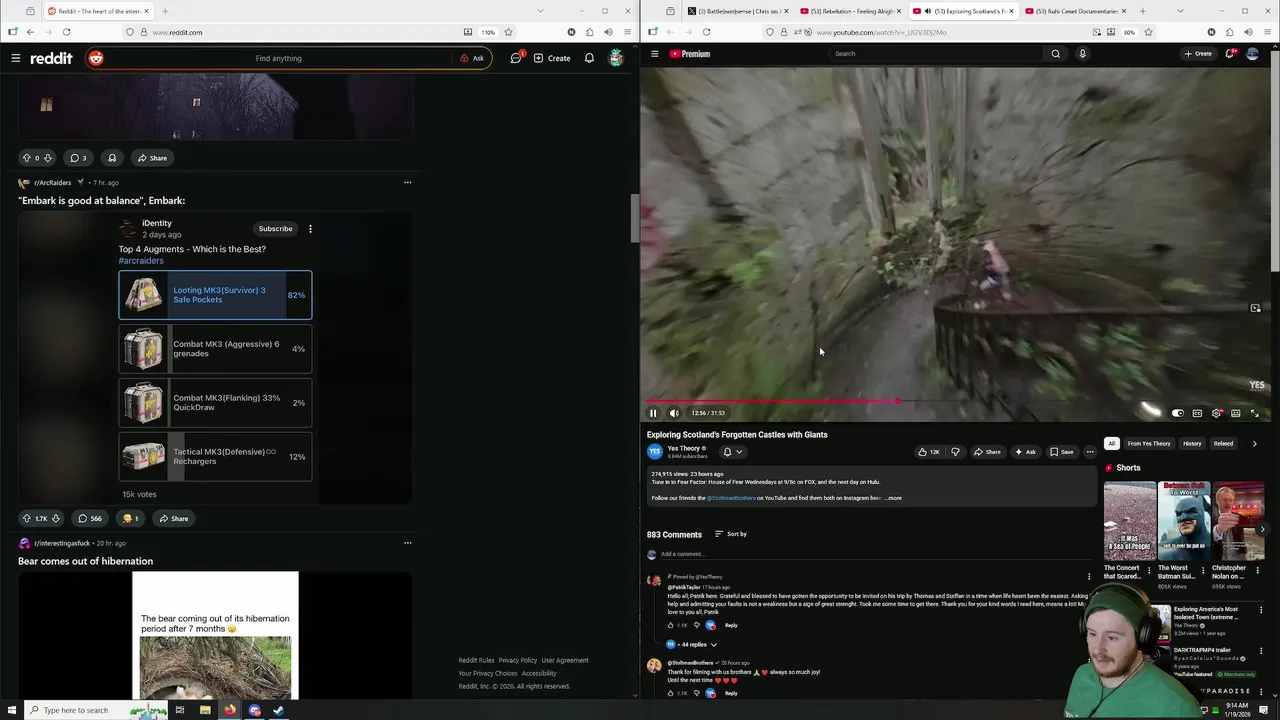The image size is (1280, 720).
Task: Open YouTube notifications bell
Action: 1230,54
